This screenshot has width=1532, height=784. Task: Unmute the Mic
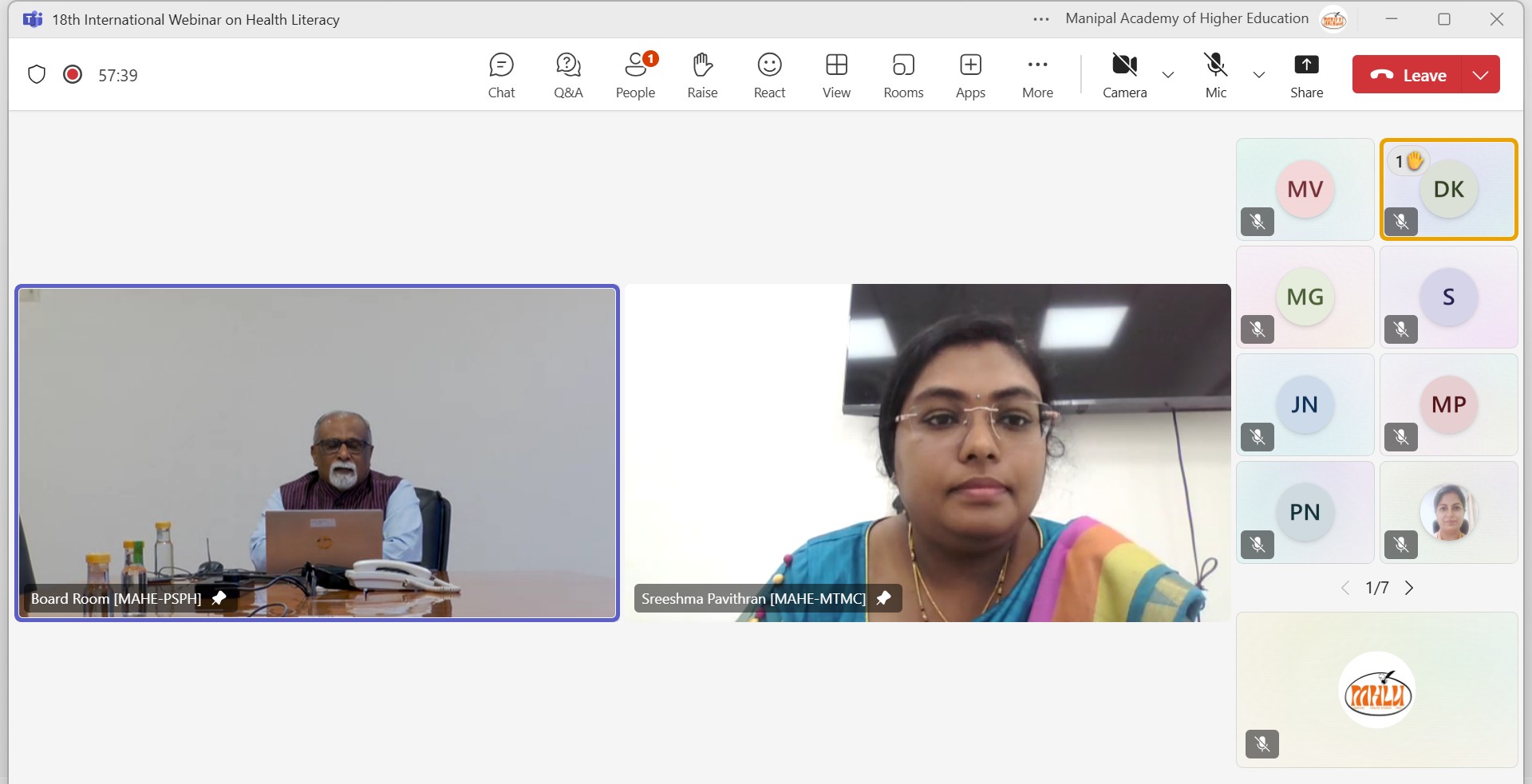(1215, 76)
